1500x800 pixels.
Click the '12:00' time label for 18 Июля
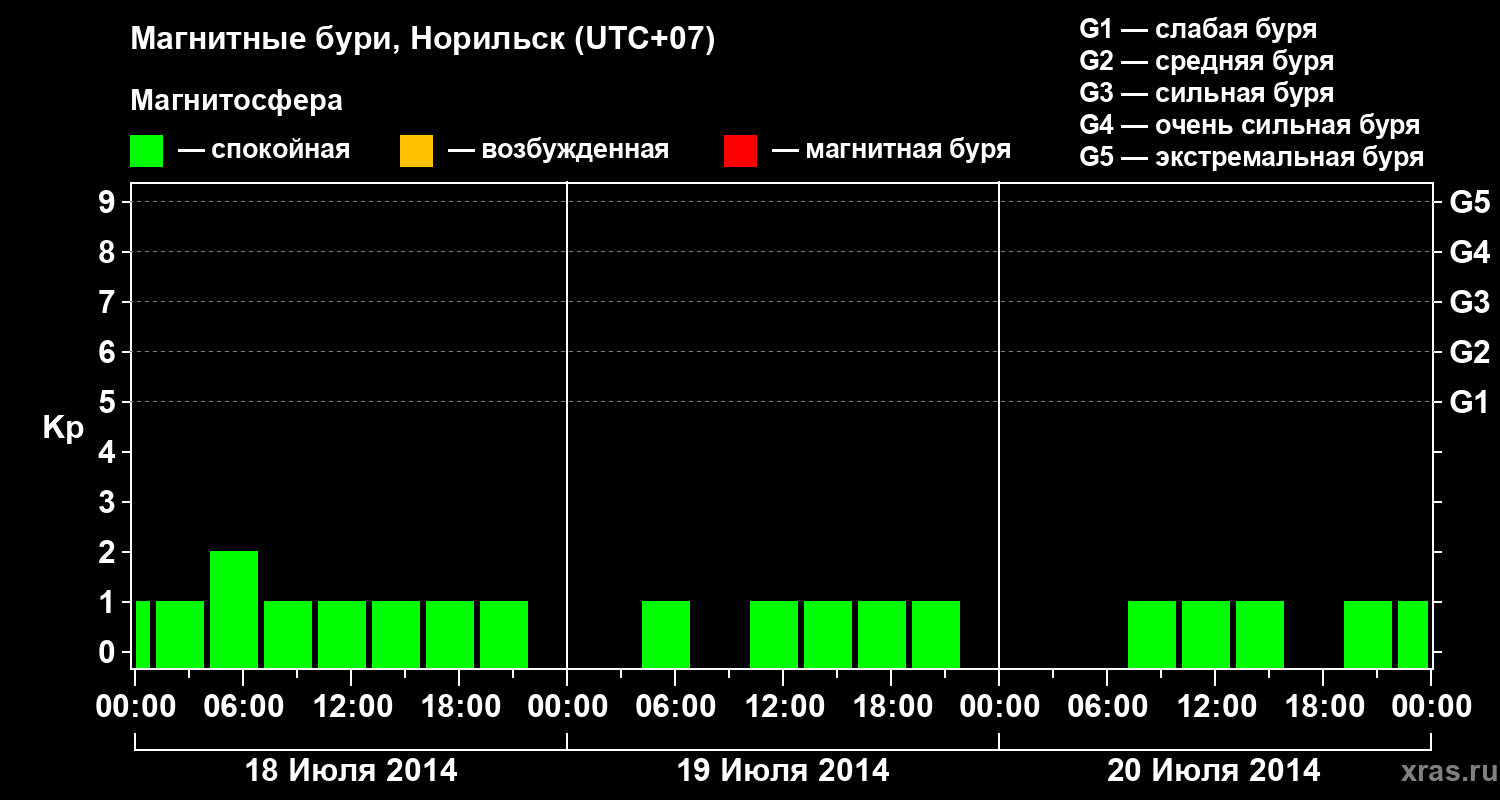[351, 707]
